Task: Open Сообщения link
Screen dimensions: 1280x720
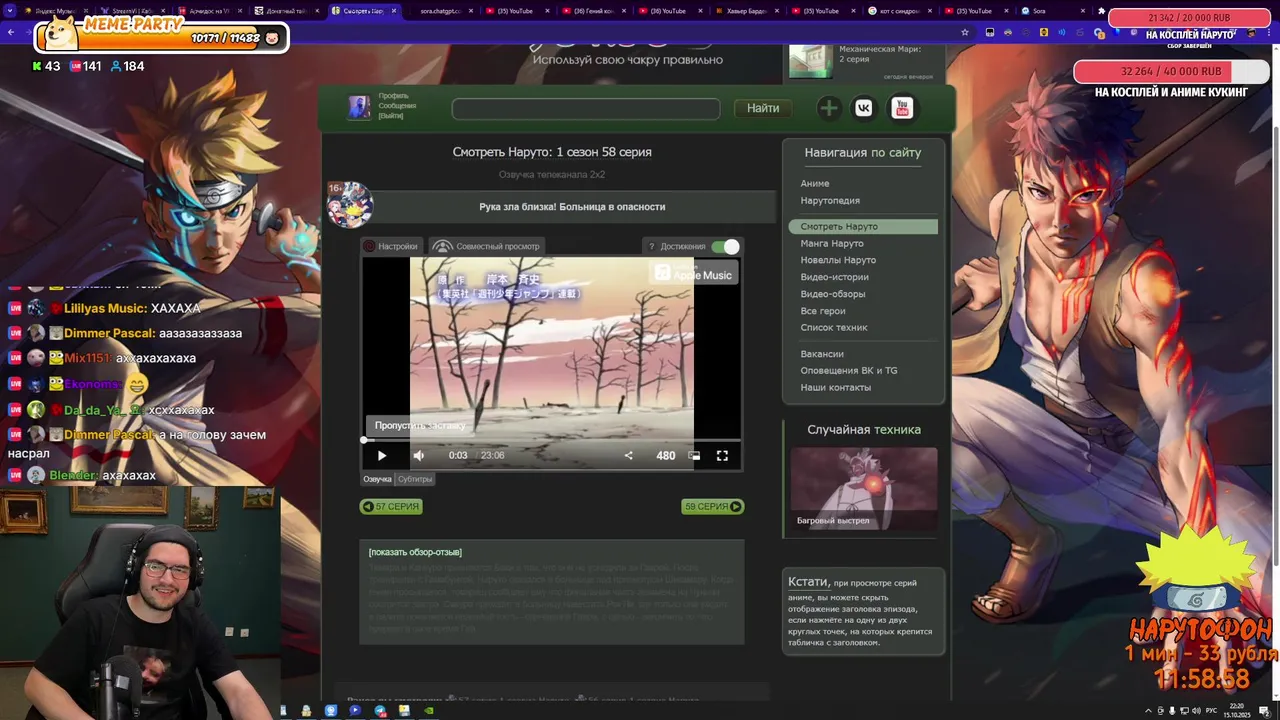Action: 397,106
